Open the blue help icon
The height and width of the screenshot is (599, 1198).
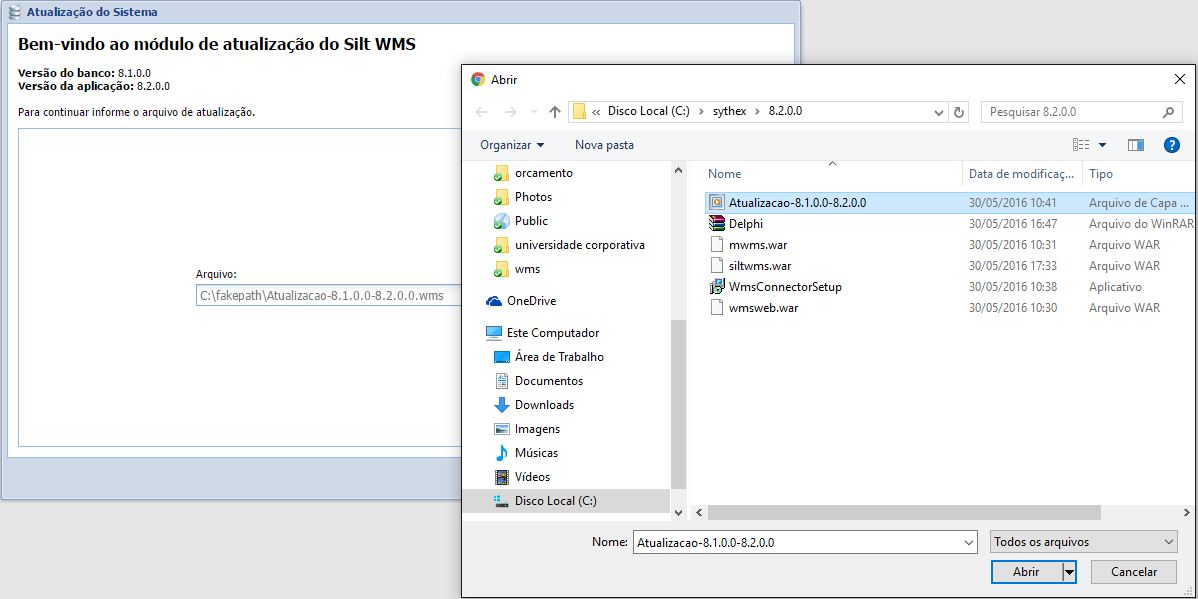click(1171, 145)
